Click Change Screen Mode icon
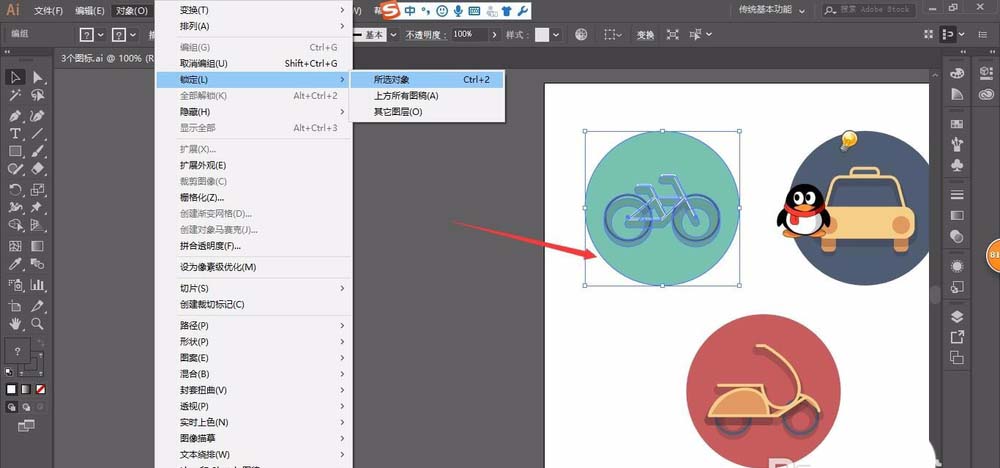Viewport: 1000px width, 468px height. coord(26,425)
